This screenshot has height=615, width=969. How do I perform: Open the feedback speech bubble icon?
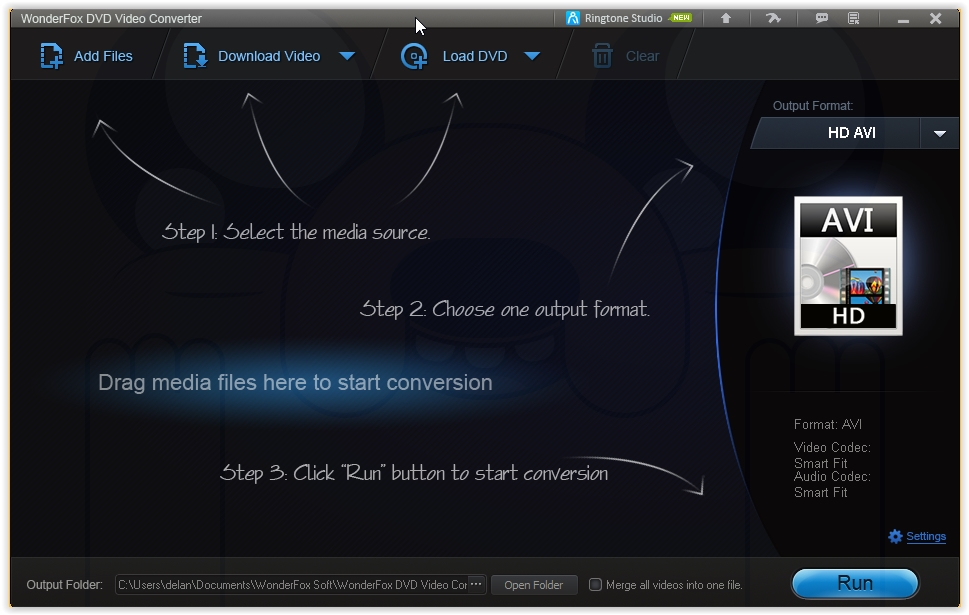point(821,19)
